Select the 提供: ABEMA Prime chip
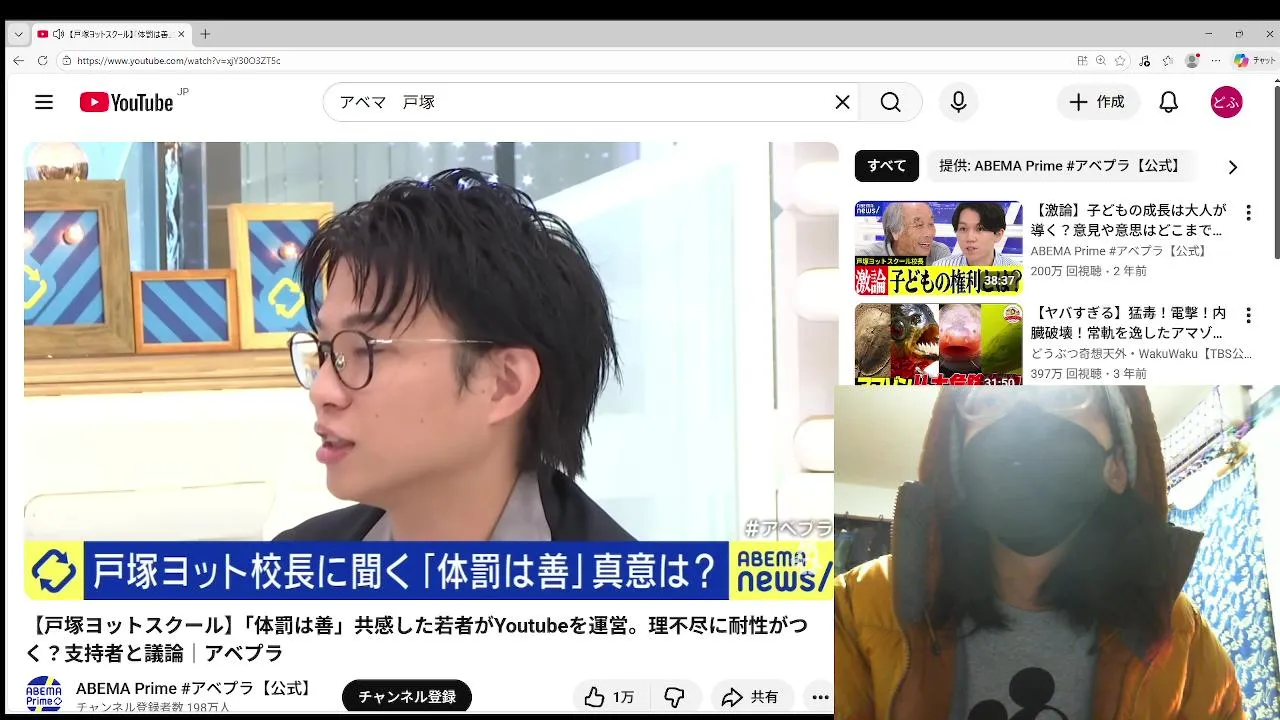This screenshot has height=720, width=1280. pyautogui.click(x=1060, y=166)
